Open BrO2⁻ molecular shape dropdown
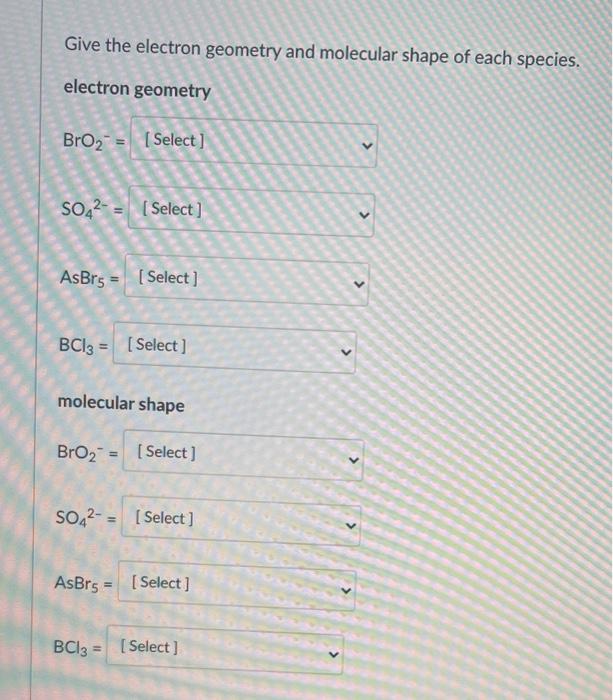The width and height of the screenshot is (613, 700). [243, 455]
